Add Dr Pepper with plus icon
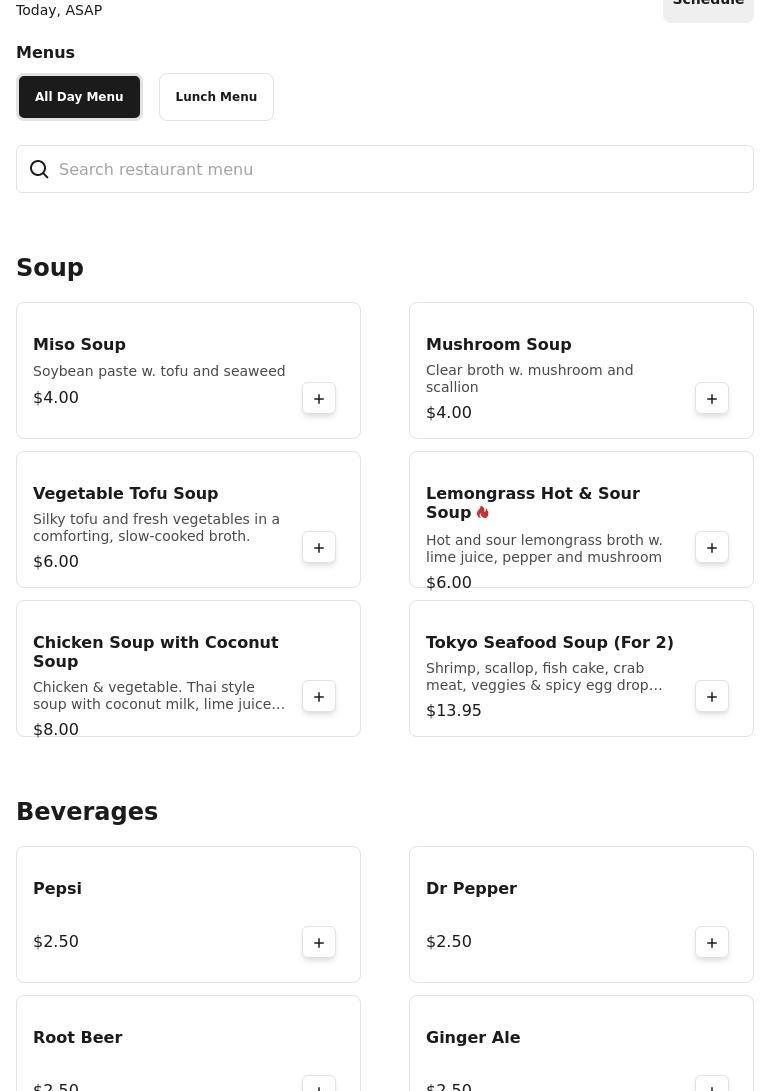 coord(712,943)
